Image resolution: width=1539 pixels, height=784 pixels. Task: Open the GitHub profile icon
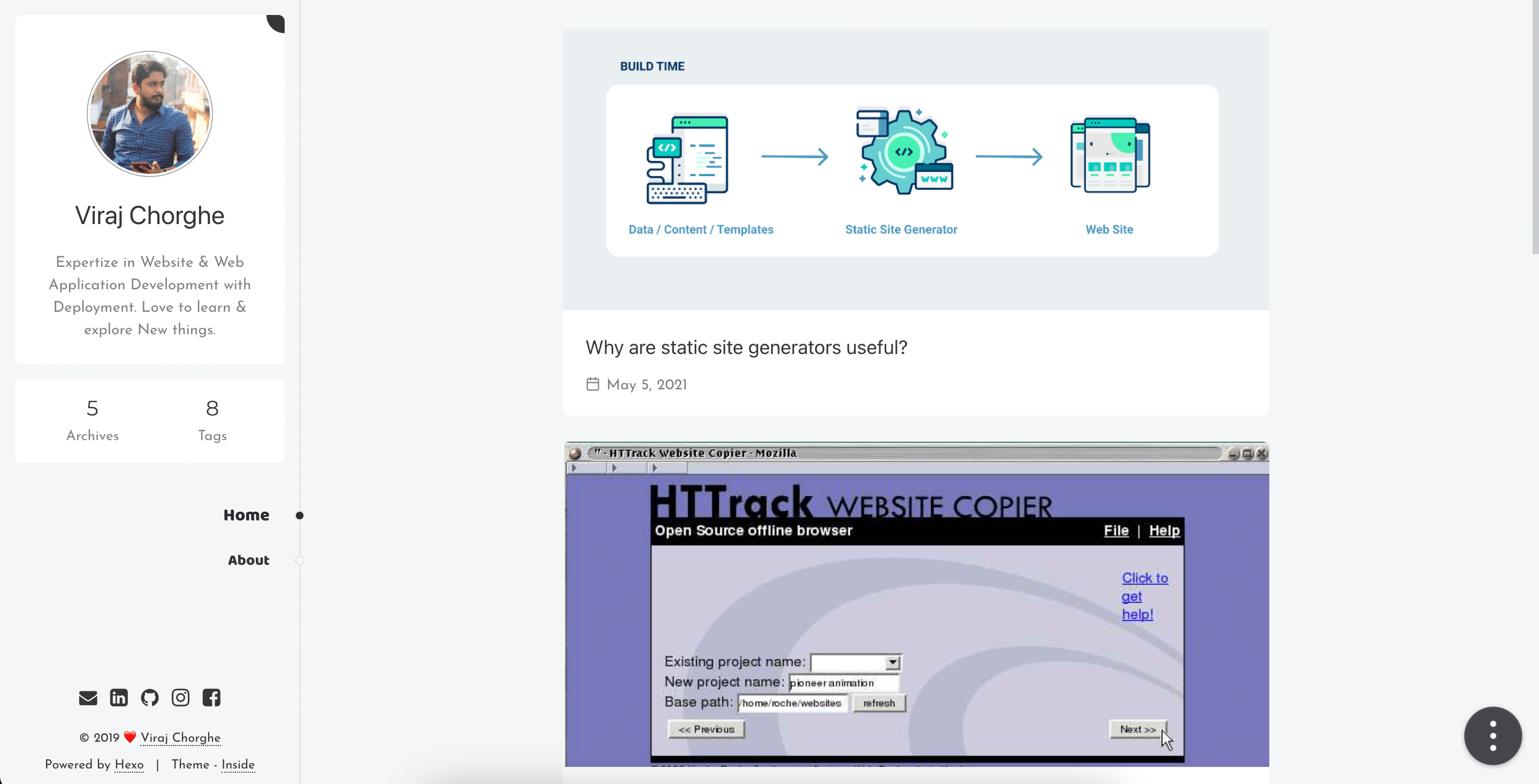pyautogui.click(x=149, y=697)
